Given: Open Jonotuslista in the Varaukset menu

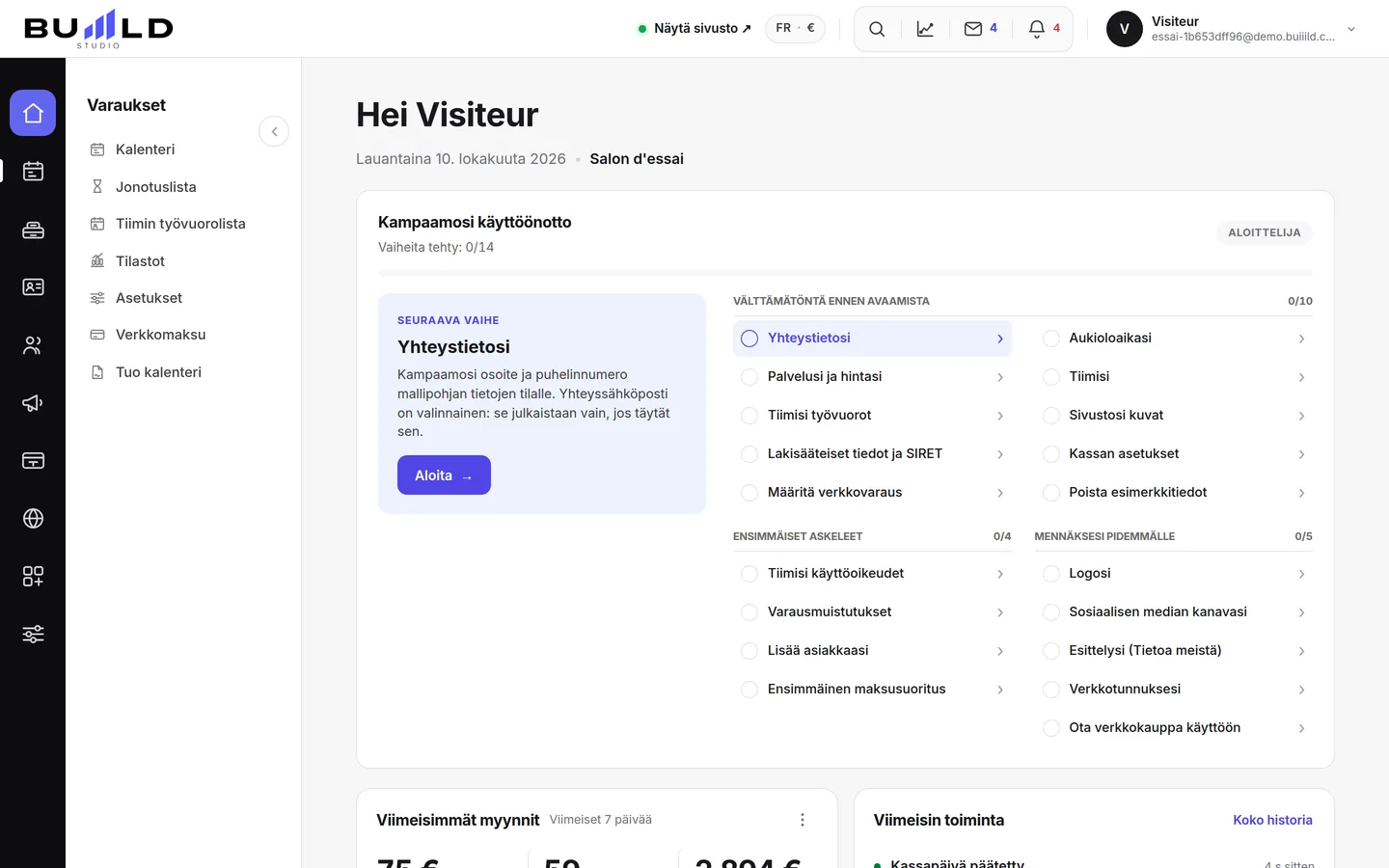Looking at the screenshot, I should coord(155,186).
